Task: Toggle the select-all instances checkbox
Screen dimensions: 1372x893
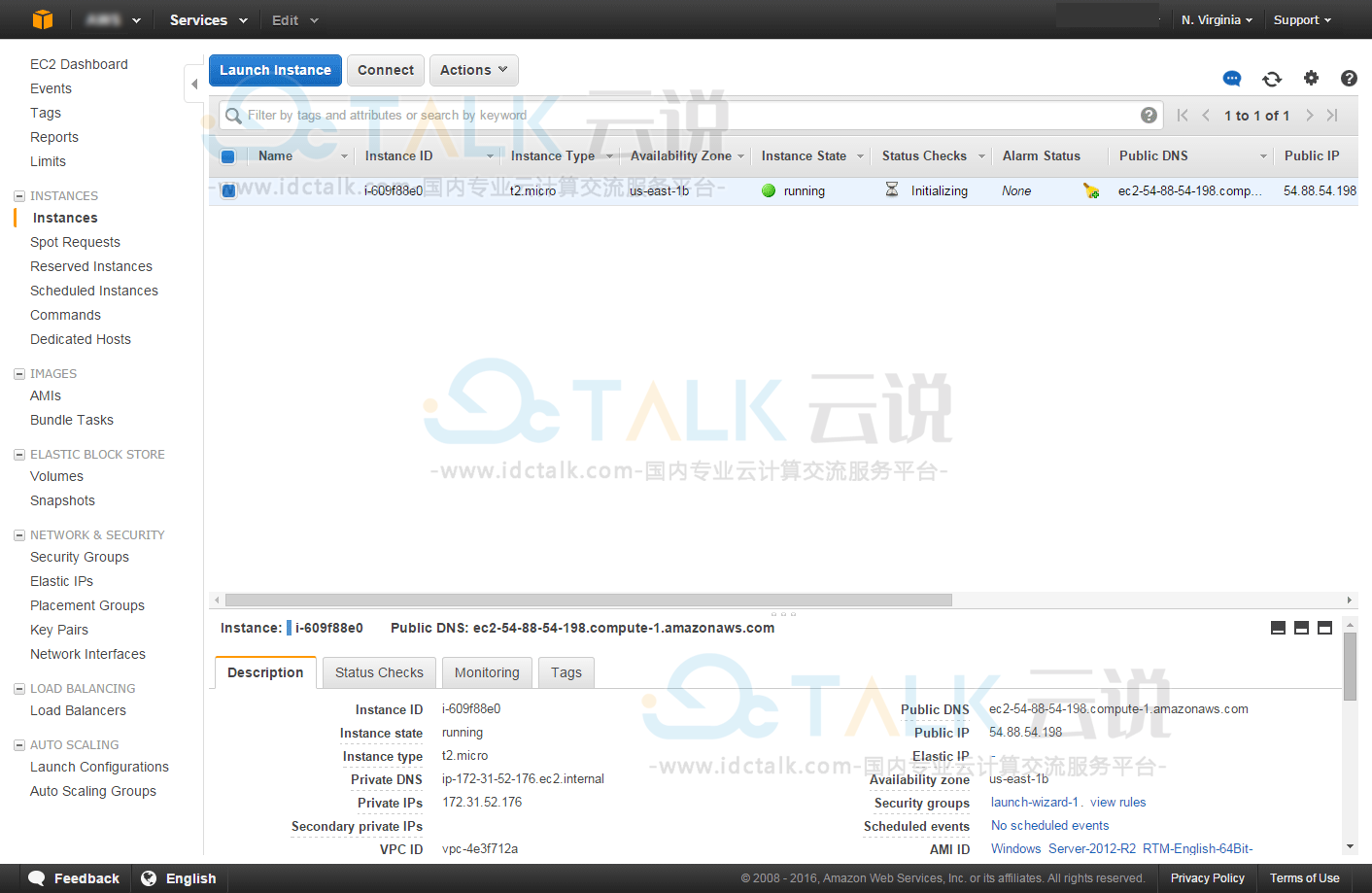Action: [x=228, y=156]
